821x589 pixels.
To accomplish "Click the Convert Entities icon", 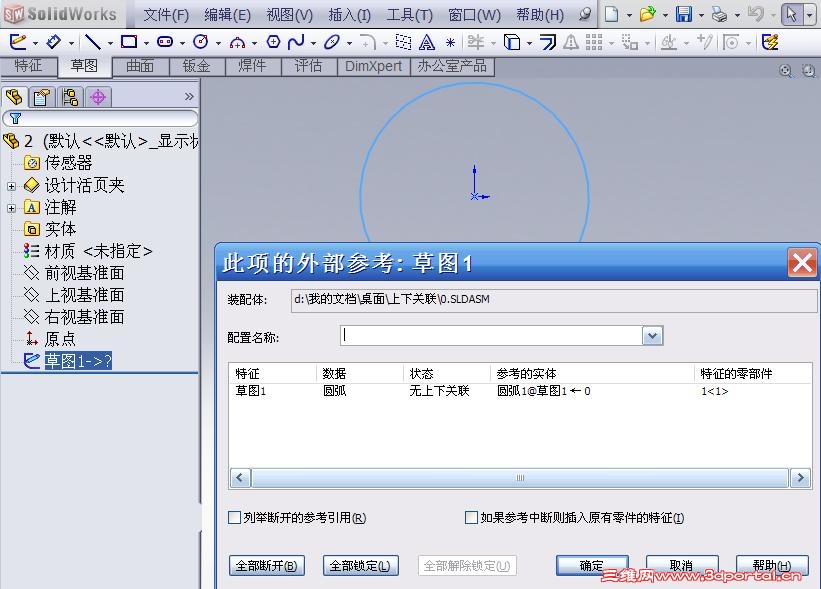I will pos(512,42).
